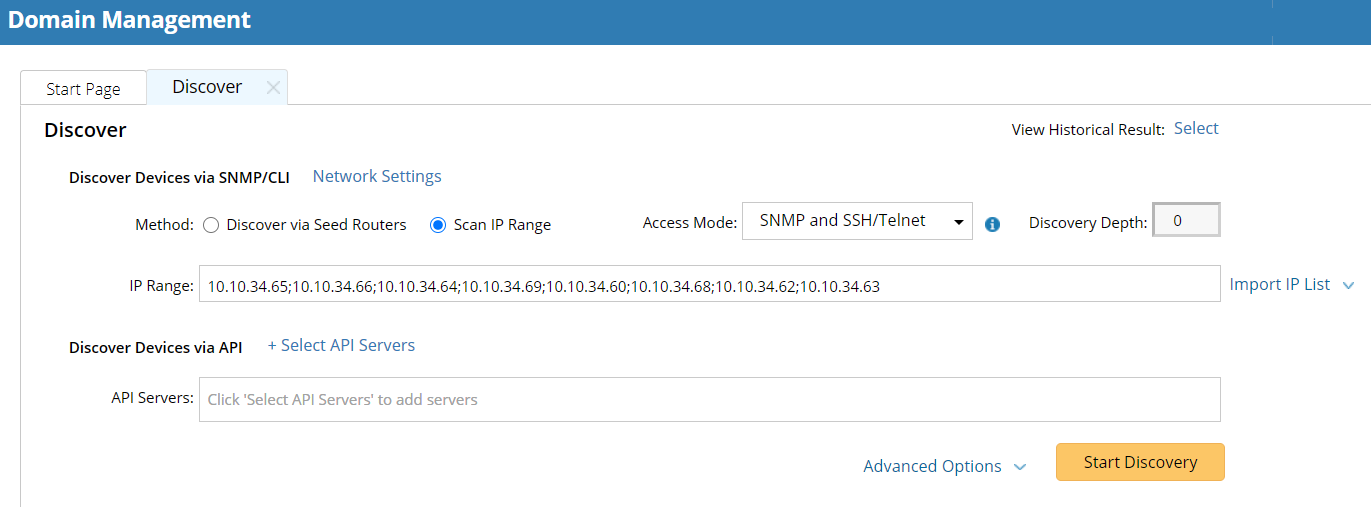This screenshot has height=507, width=1371.
Task: Choose the Scan IP Range radio option
Action: click(x=437, y=225)
